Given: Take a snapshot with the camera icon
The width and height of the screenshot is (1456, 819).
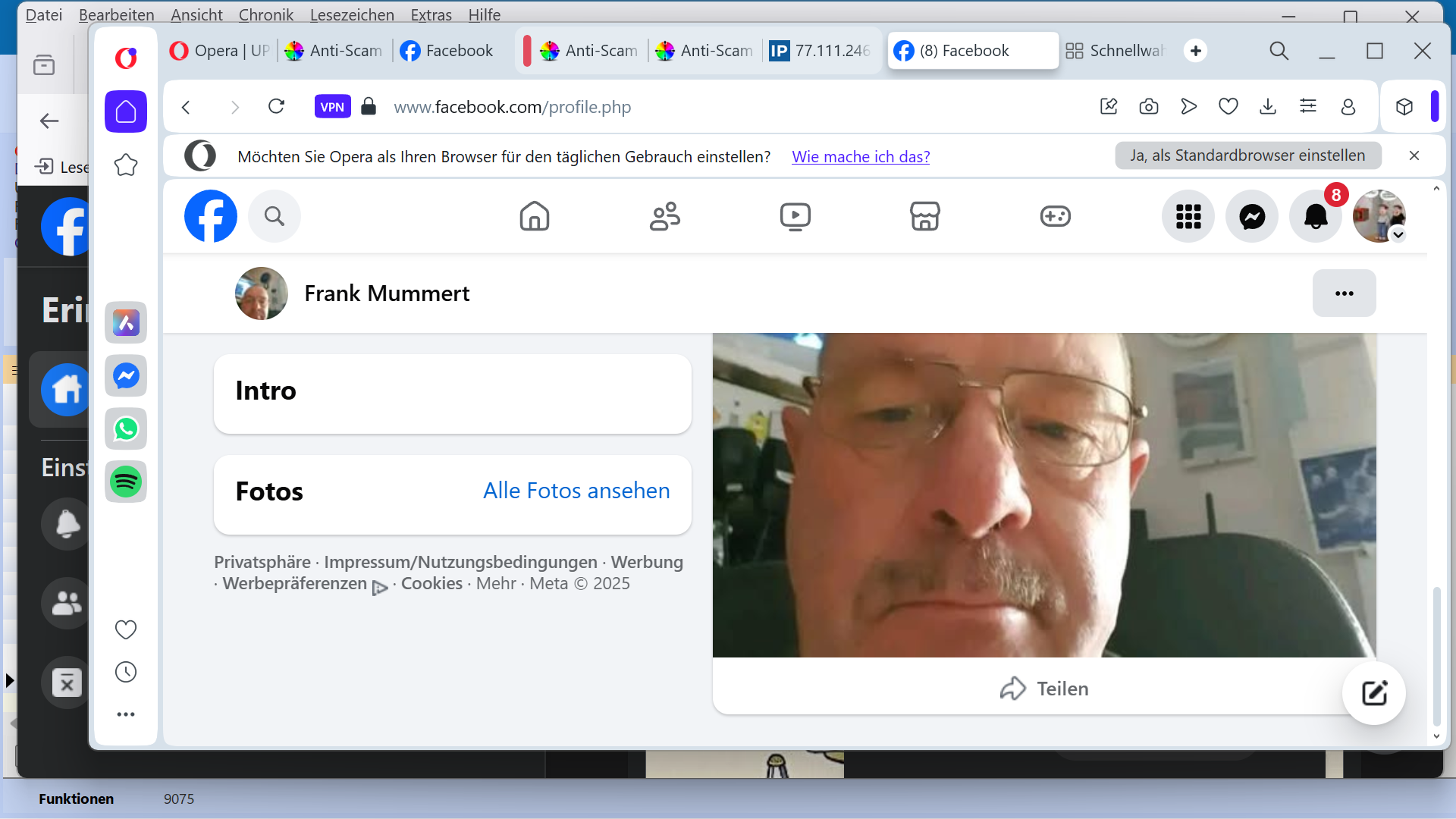Looking at the screenshot, I should pos(1148,106).
